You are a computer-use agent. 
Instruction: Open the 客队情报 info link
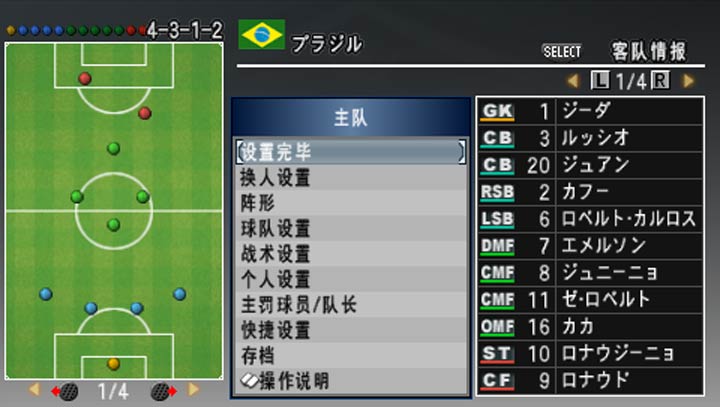tap(649, 51)
